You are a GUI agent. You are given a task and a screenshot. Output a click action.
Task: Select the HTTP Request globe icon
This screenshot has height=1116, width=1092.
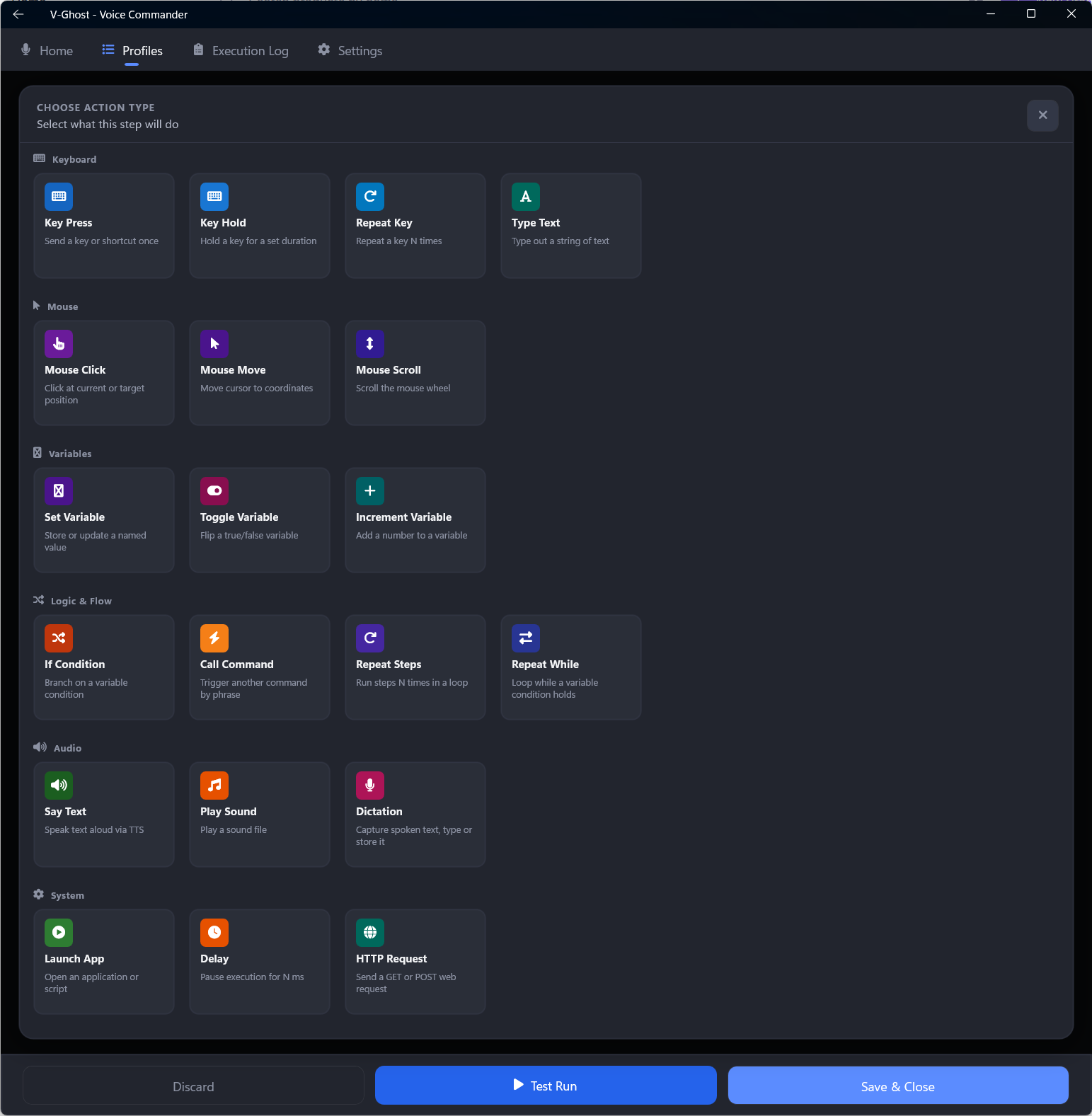pos(370,933)
